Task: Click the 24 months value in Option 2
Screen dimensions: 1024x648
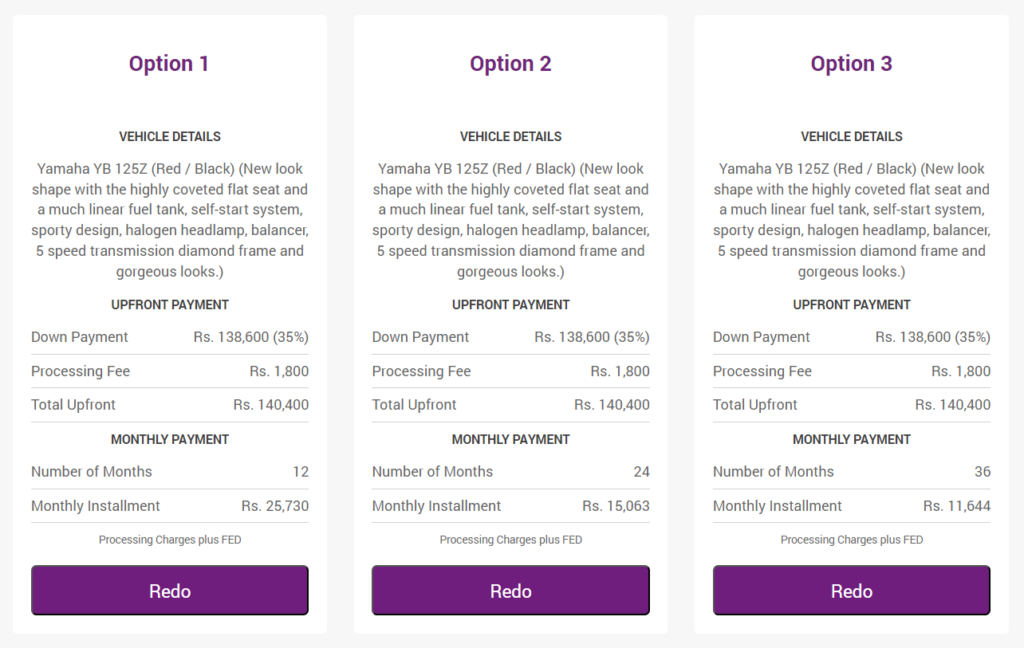Action: 641,472
